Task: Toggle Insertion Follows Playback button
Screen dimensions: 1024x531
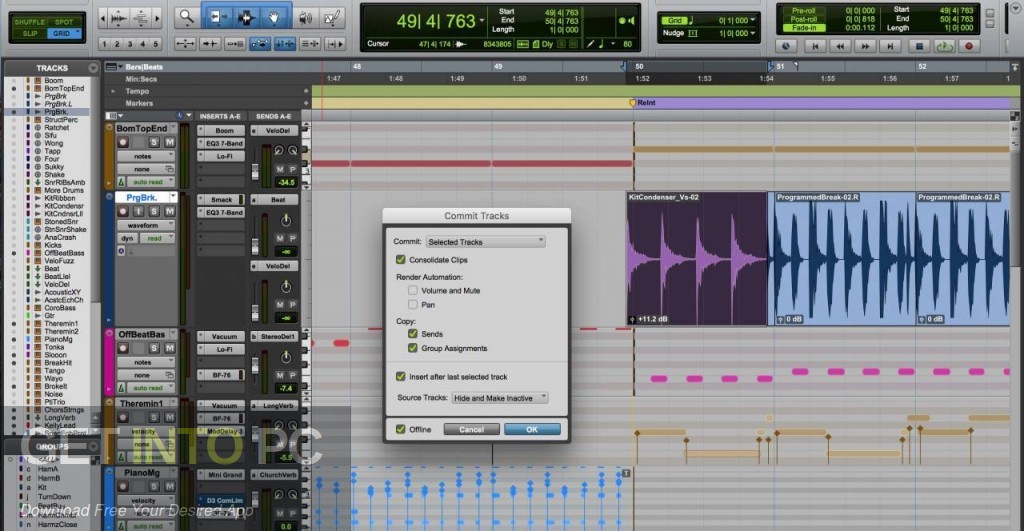Action: click(334, 44)
